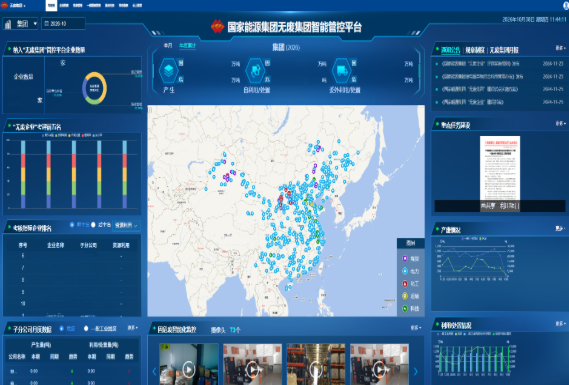569x385 pixels.
Task: Switch to the 无废集团月报 tab
Action: (x=504, y=50)
